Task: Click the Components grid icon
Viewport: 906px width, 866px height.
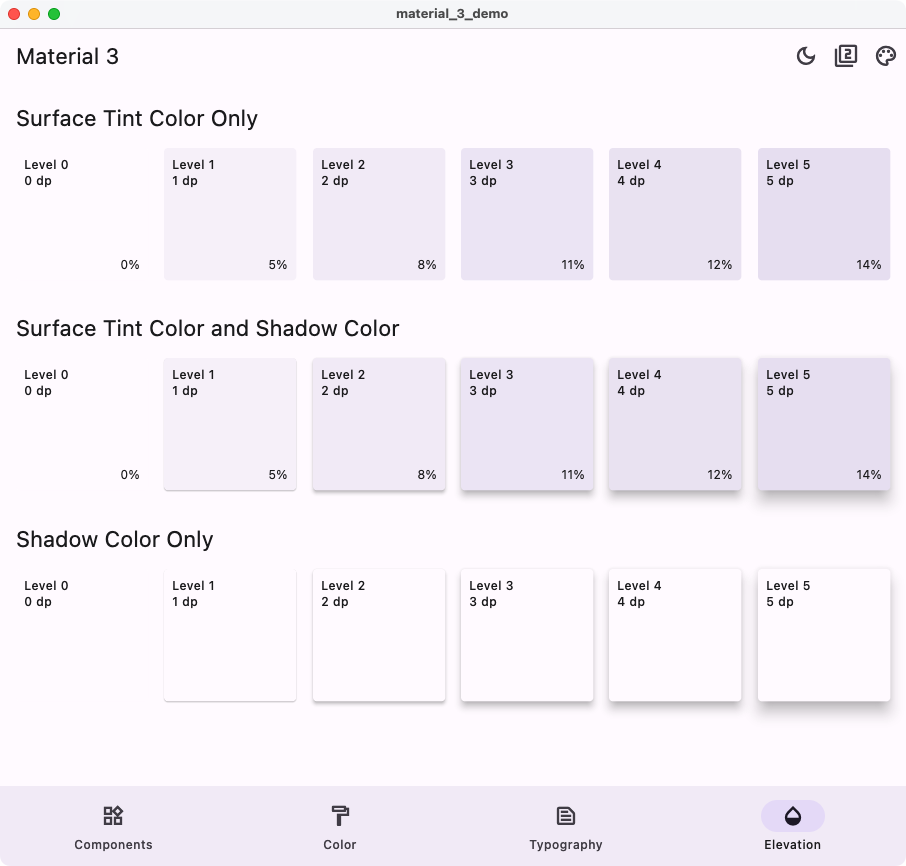Action: click(x=113, y=815)
